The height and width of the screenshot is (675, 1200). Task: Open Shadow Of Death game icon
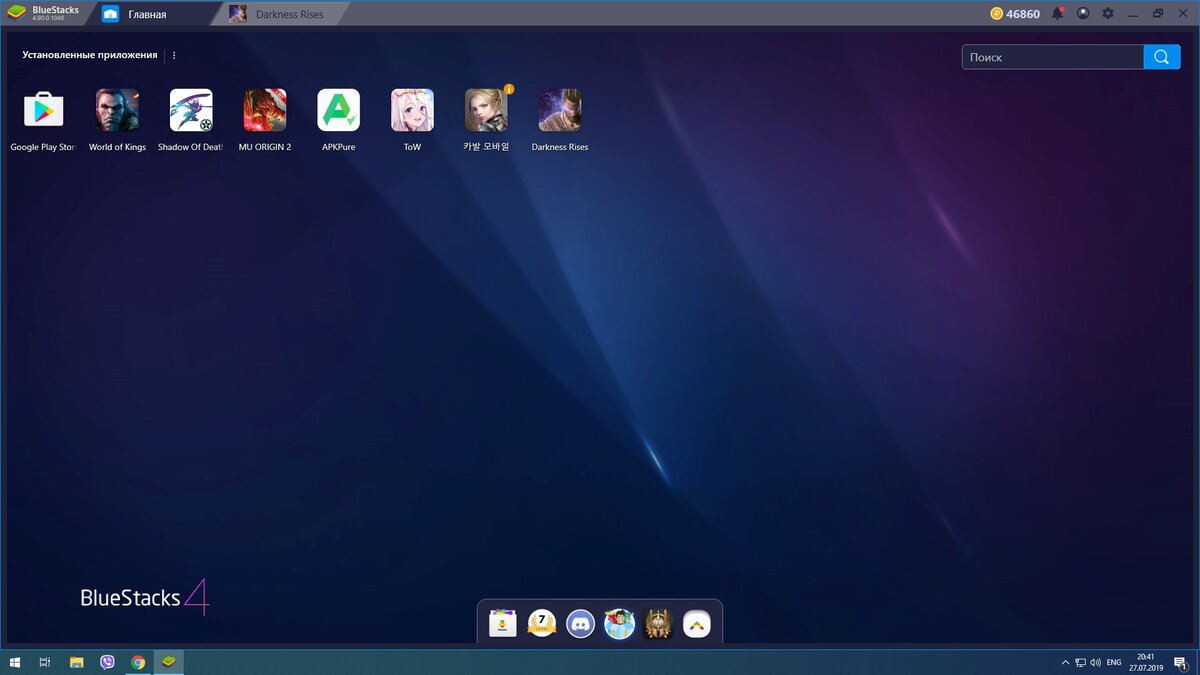tap(191, 110)
